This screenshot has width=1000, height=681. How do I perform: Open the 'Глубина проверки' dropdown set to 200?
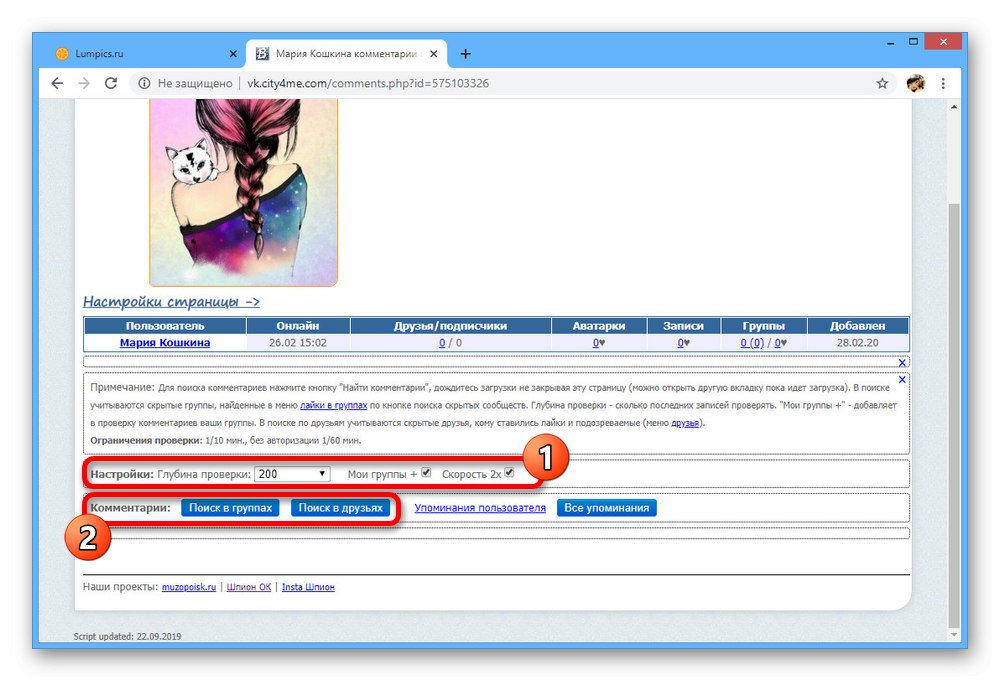pyautogui.click(x=292, y=474)
